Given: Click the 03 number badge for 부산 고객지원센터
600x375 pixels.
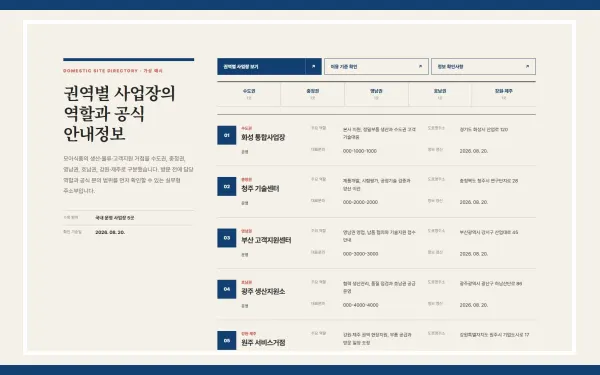Looking at the screenshot, I should tap(227, 238).
